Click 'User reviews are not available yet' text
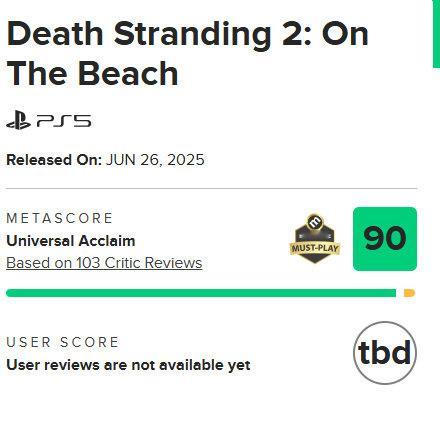Image resolution: width=440 pixels, height=438 pixels. (128, 365)
